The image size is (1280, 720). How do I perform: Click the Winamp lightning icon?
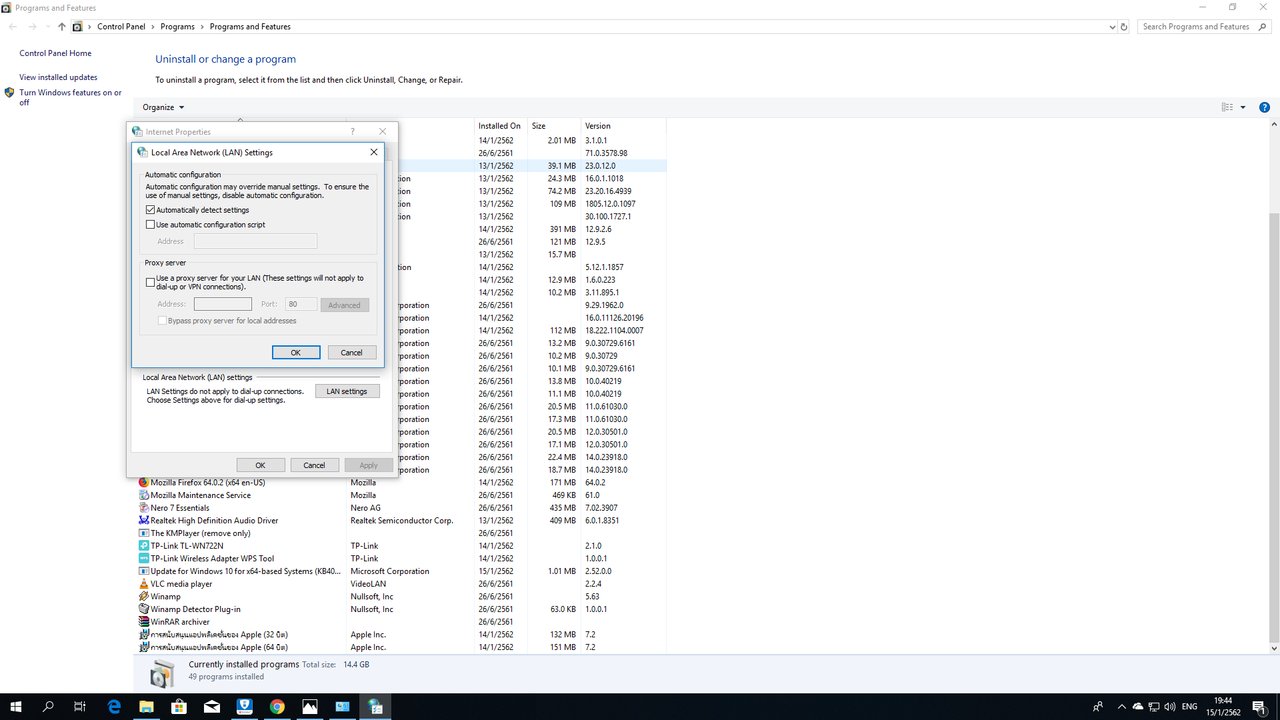coord(144,596)
